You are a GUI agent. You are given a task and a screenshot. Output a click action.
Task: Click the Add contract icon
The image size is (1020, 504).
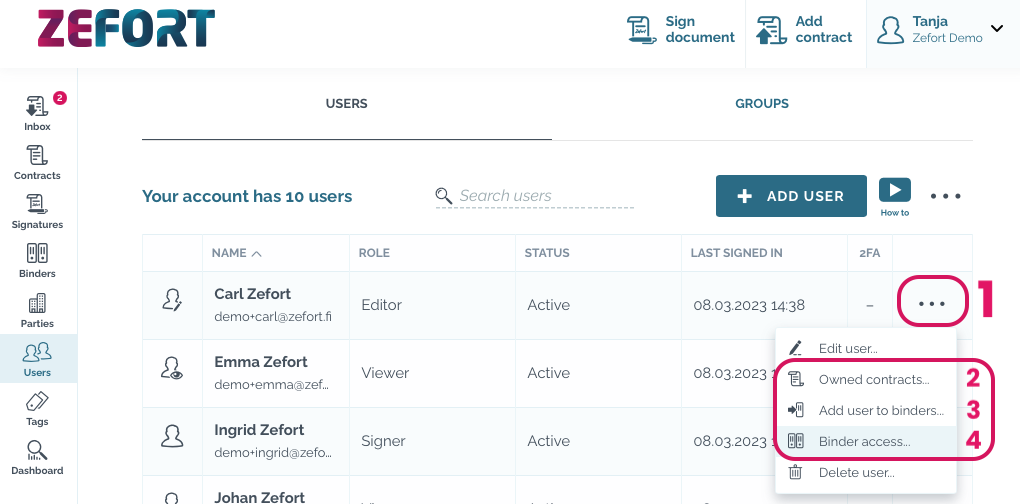[x=772, y=30]
